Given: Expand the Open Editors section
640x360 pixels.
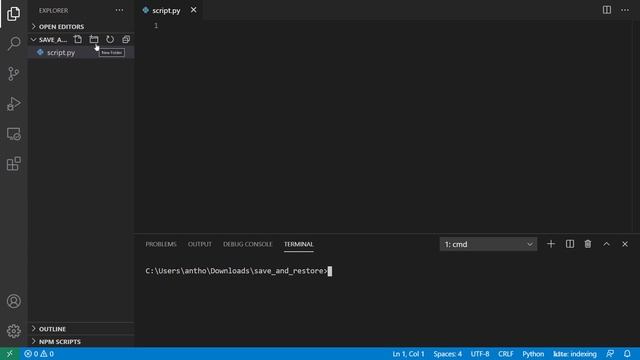Looking at the screenshot, I should pyautogui.click(x=81, y=27).
